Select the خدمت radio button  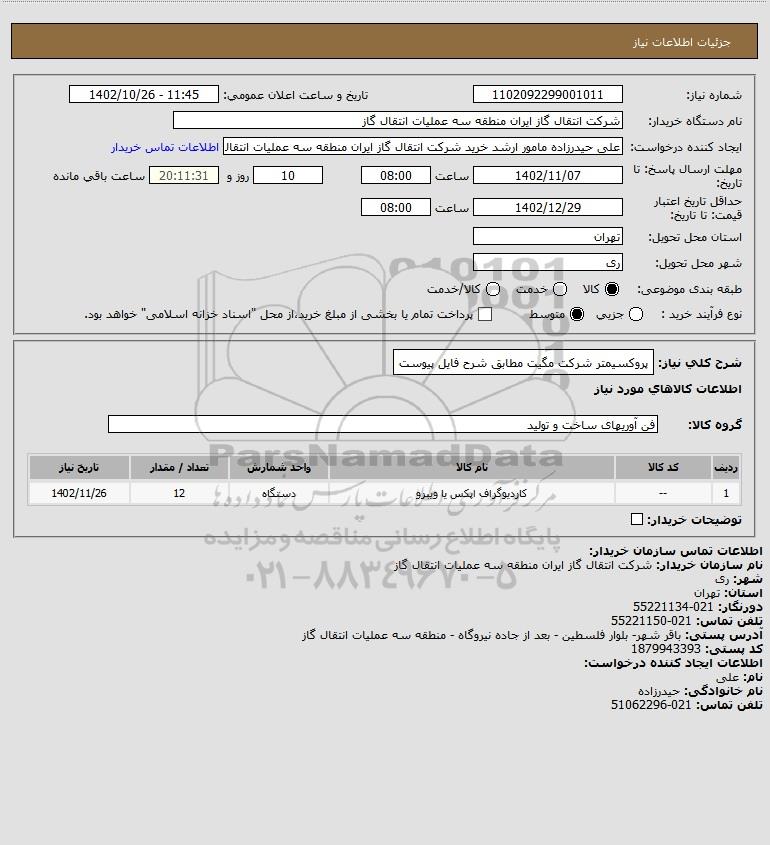(560, 289)
